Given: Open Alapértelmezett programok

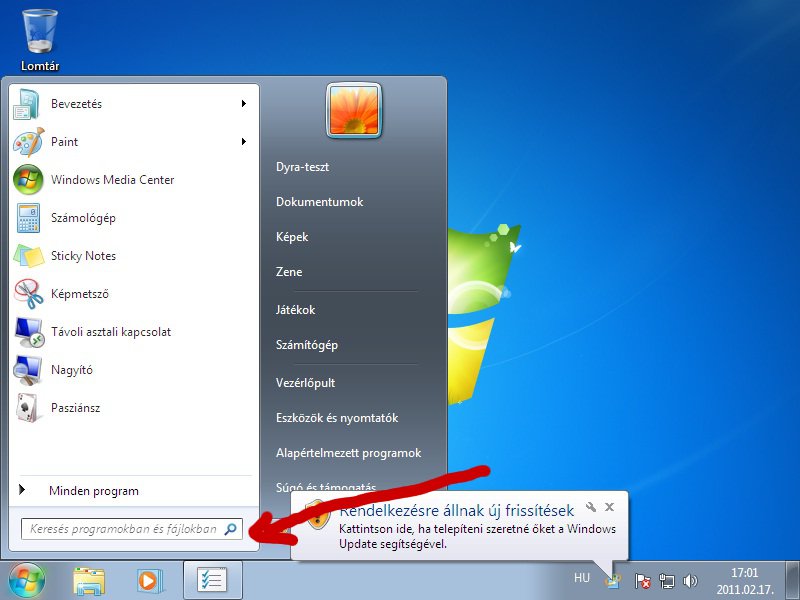Looking at the screenshot, I should click(348, 453).
